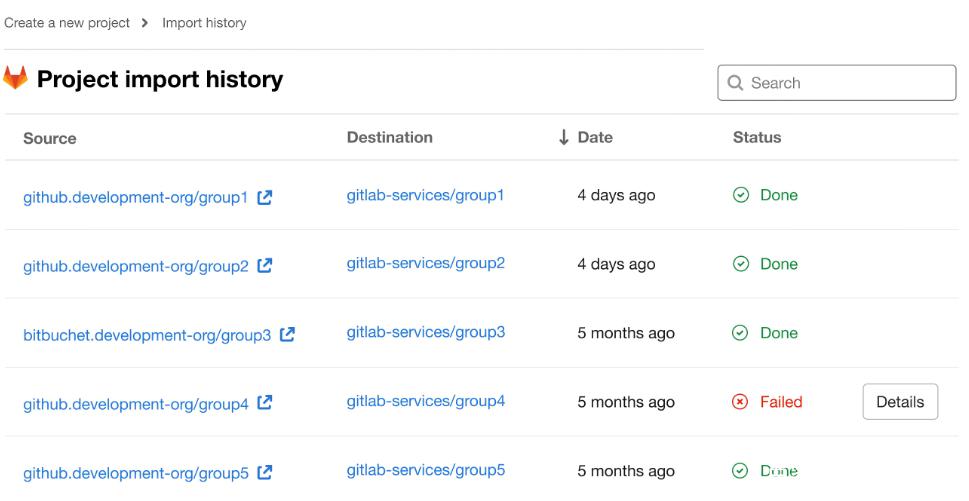The width and height of the screenshot is (969, 501).
Task: Go to Create a new project breadcrumb
Action: 67,23
